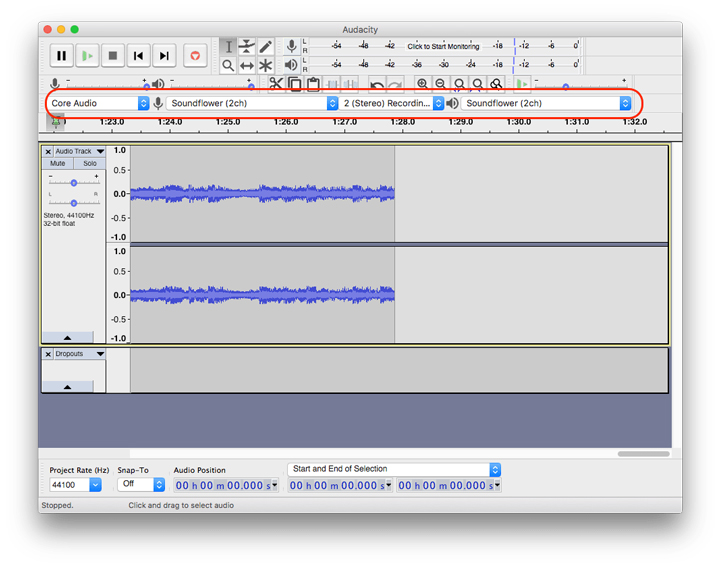Select the Envelope tool
Image resolution: width=720 pixels, height=567 pixels.
pyautogui.click(x=247, y=46)
